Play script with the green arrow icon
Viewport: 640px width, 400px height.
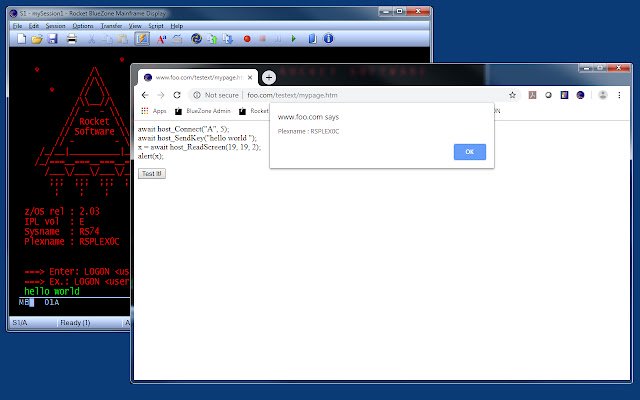(x=293, y=39)
